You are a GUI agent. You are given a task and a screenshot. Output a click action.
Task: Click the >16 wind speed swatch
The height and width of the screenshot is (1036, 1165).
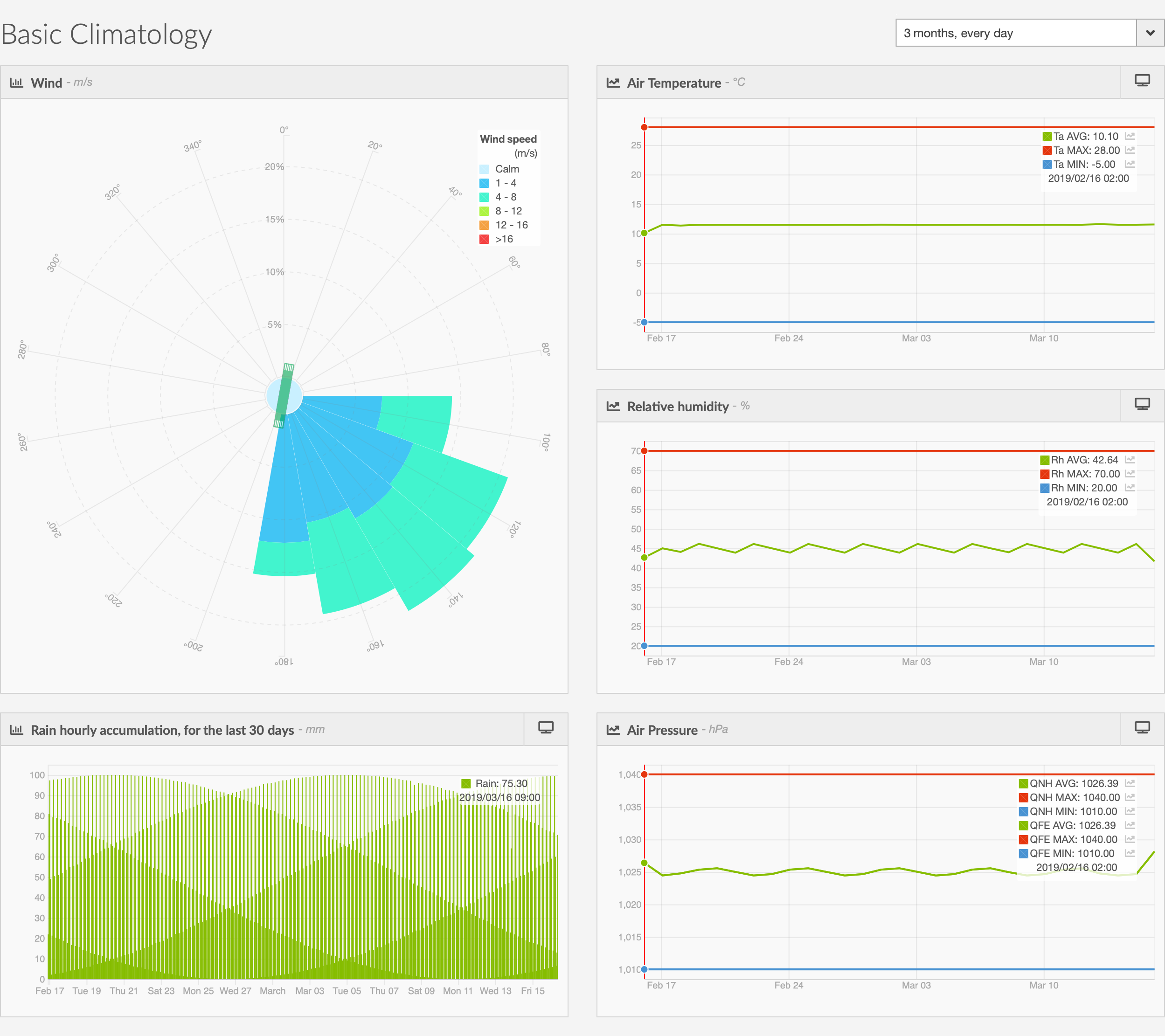click(484, 239)
